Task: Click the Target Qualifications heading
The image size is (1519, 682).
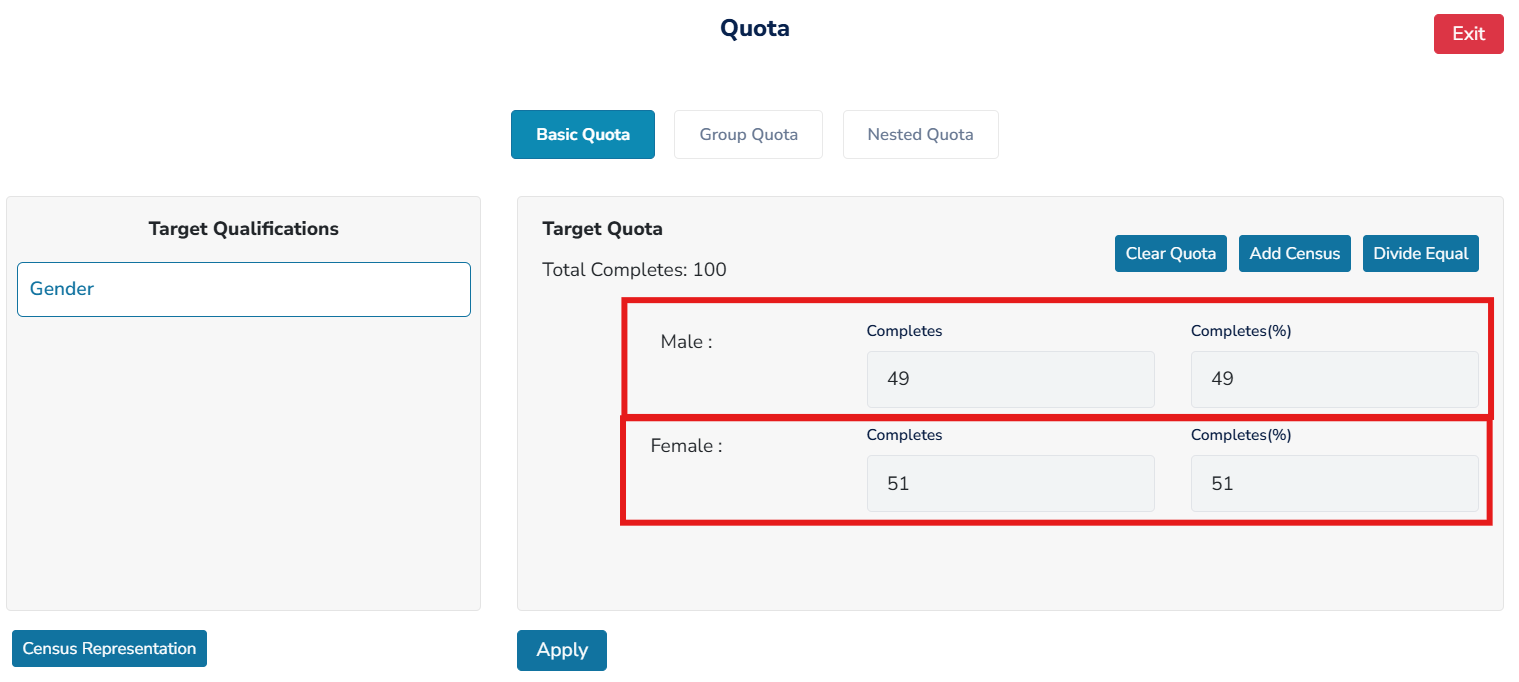Action: pyautogui.click(x=243, y=229)
